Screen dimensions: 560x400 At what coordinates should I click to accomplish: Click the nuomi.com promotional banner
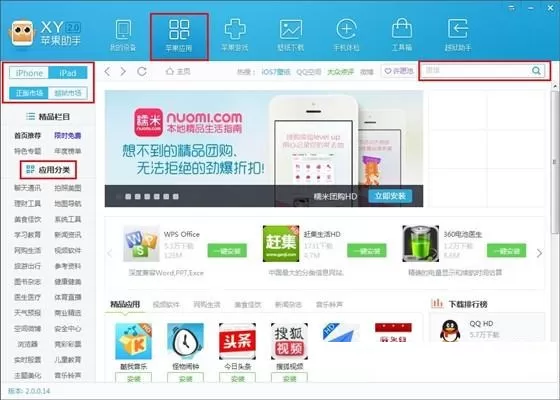(264, 149)
